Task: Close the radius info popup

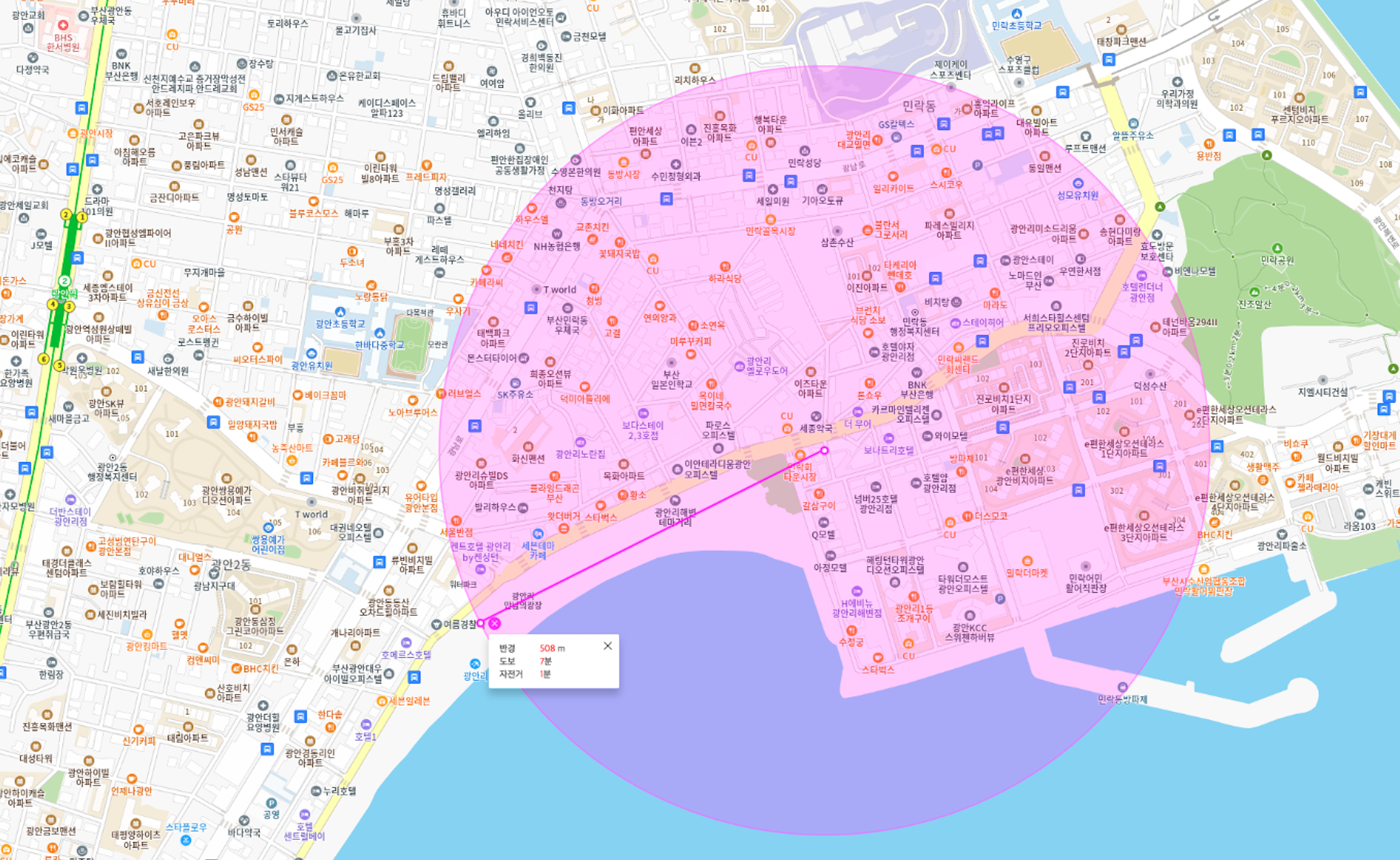Action: (x=607, y=646)
